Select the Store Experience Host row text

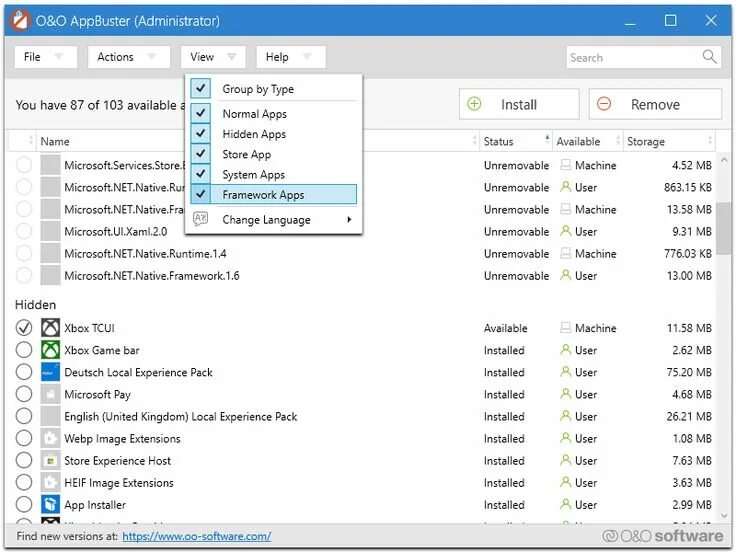pyautogui.click(x=117, y=460)
